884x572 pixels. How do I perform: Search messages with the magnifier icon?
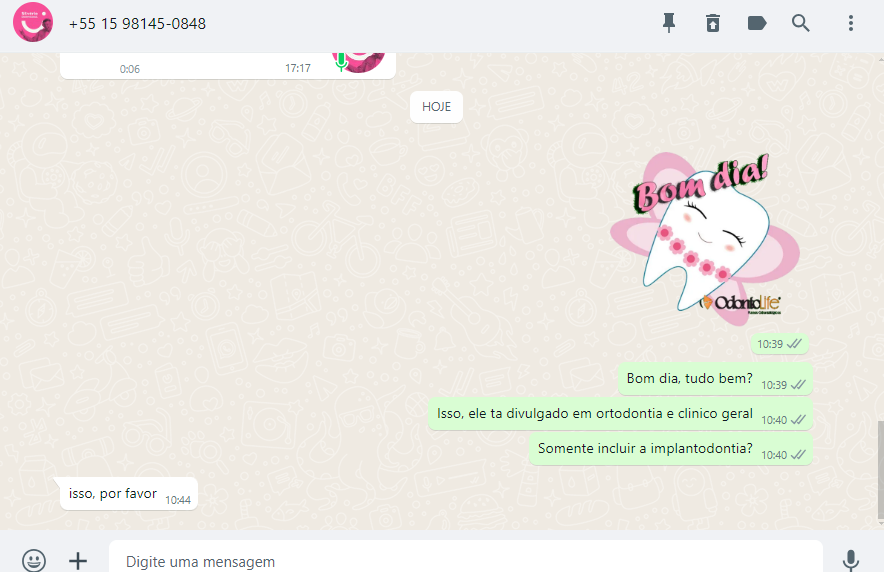[801, 23]
